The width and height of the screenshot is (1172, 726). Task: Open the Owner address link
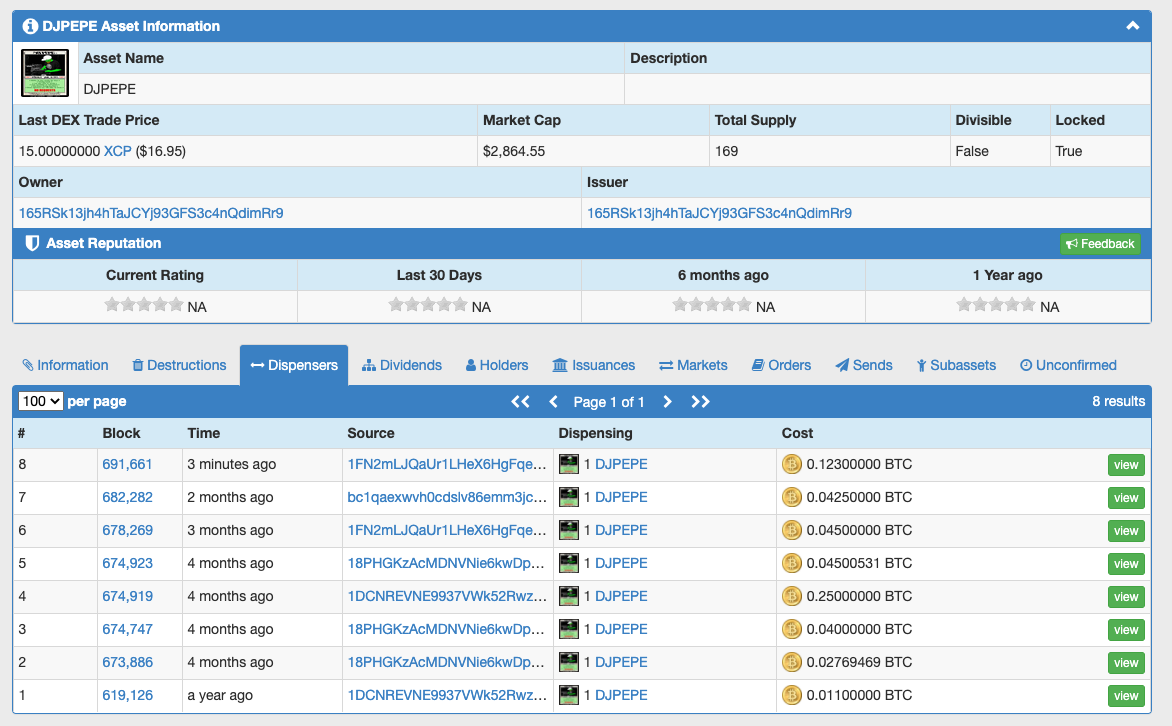151,213
